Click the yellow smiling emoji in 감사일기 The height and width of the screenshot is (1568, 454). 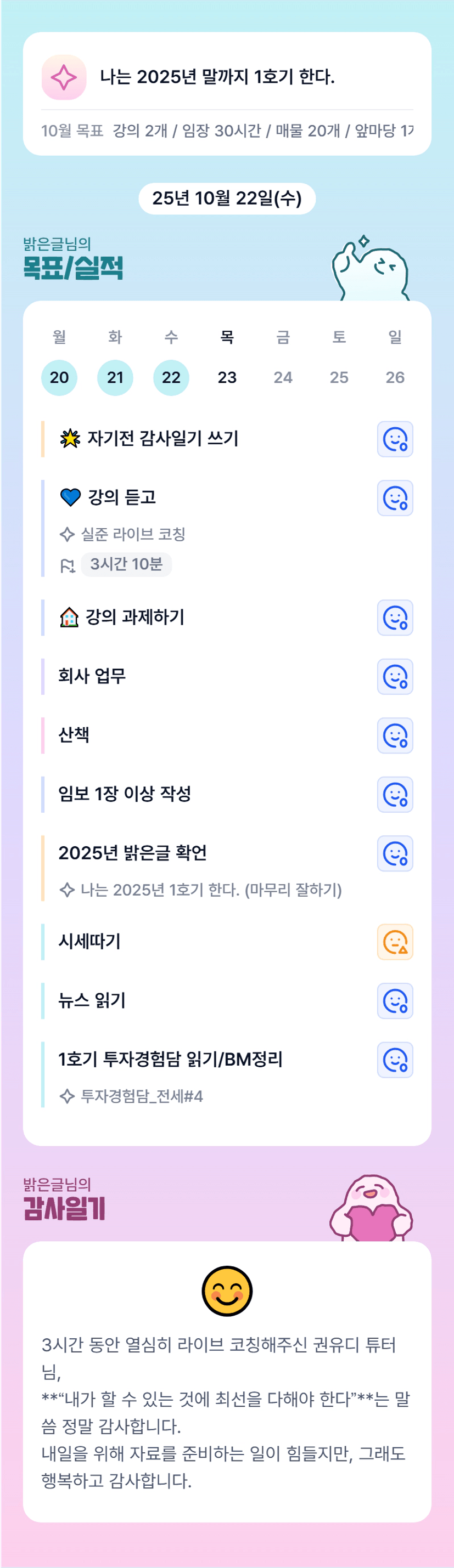pos(227,1291)
